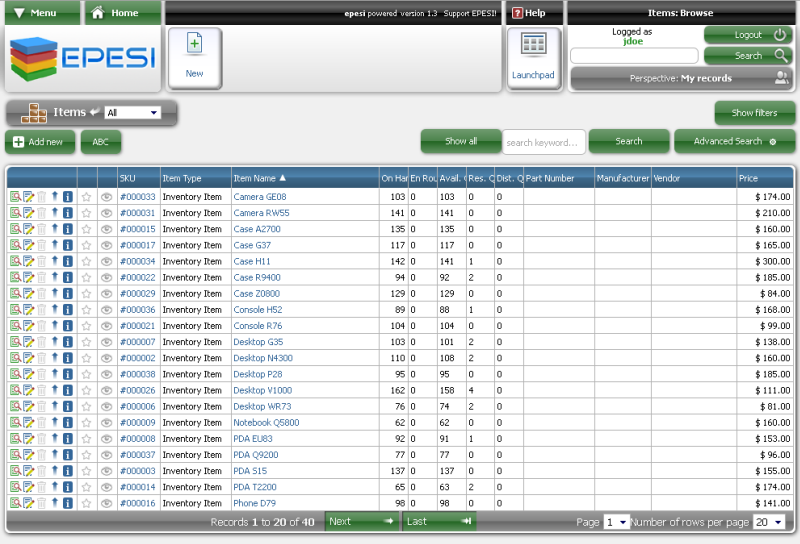The width and height of the screenshot is (800, 544).
Task: Open the Page number dropdown
Action: pyautogui.click(x=616, y=522)
